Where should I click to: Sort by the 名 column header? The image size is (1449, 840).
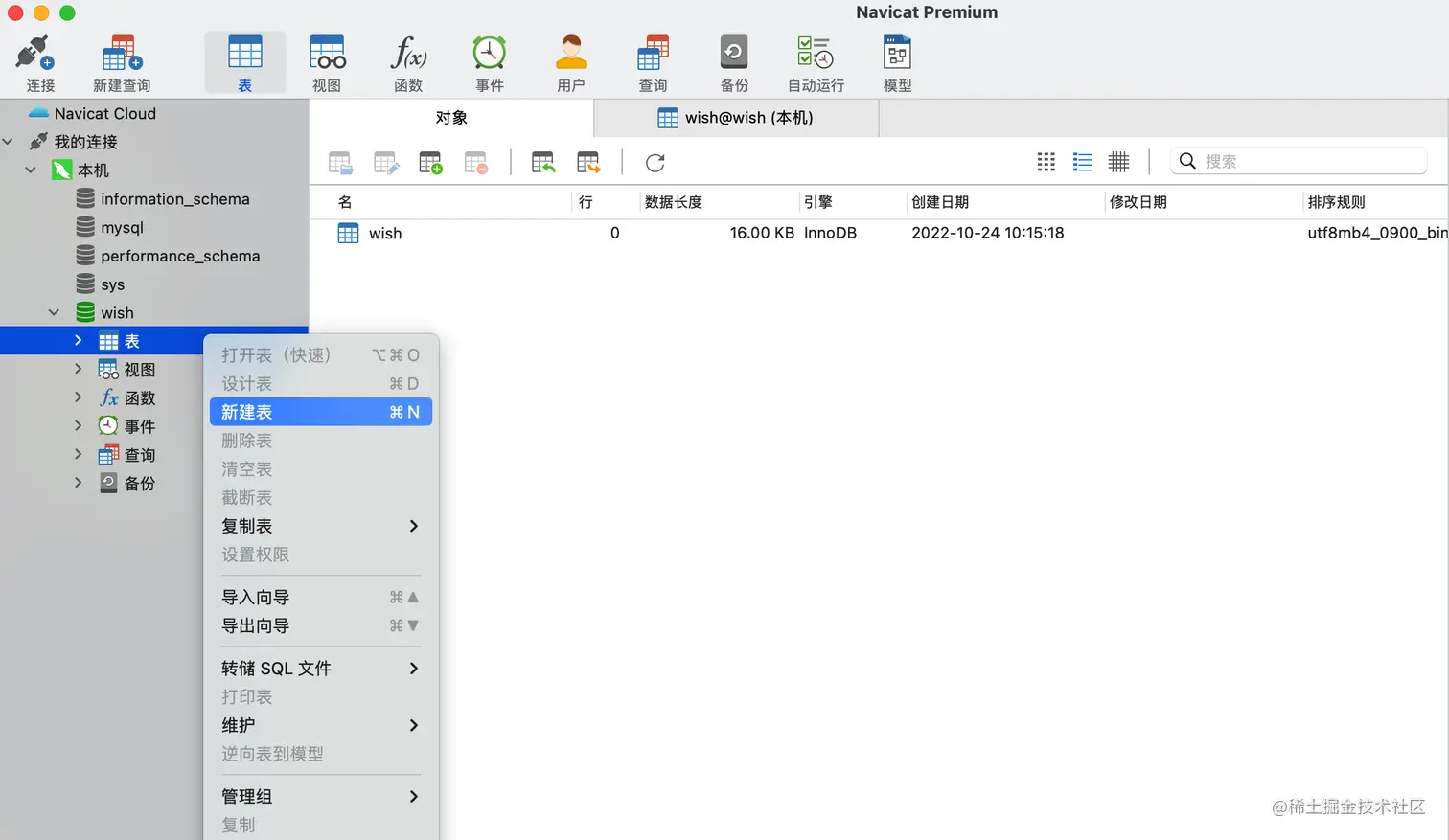[x=441, y=202]
